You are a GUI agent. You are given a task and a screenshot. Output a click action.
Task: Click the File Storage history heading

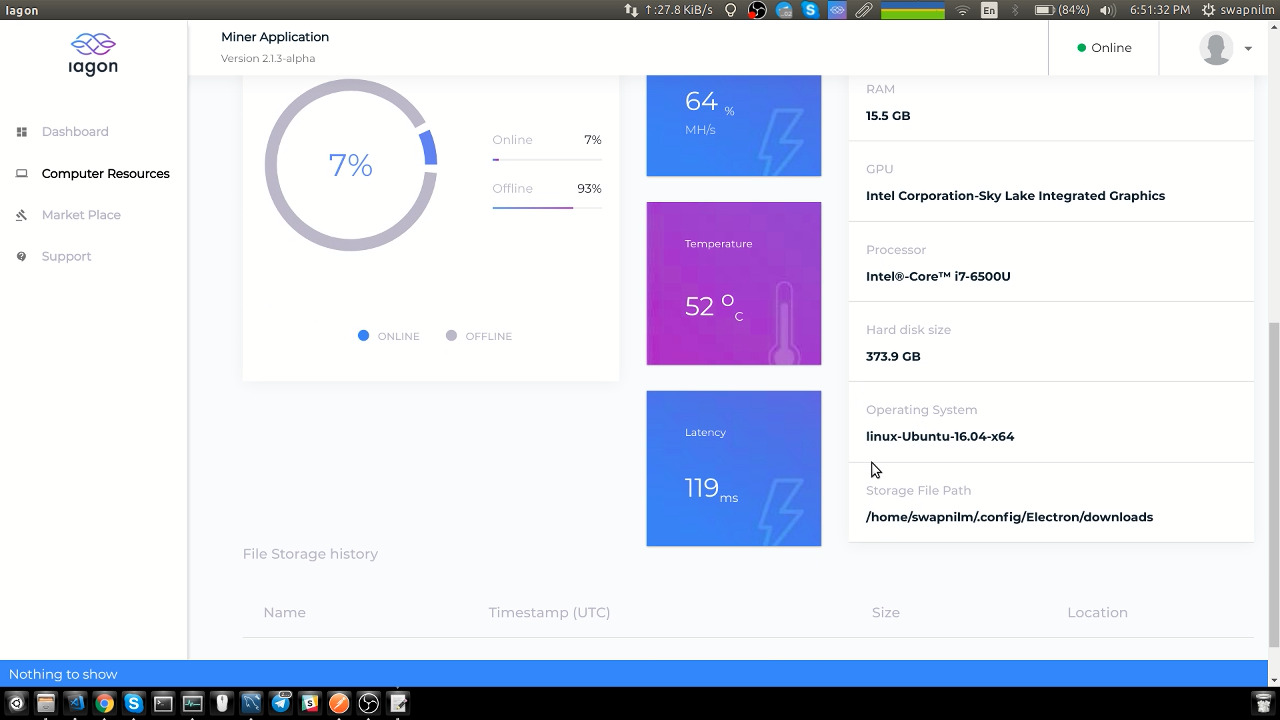coord(310,554)
